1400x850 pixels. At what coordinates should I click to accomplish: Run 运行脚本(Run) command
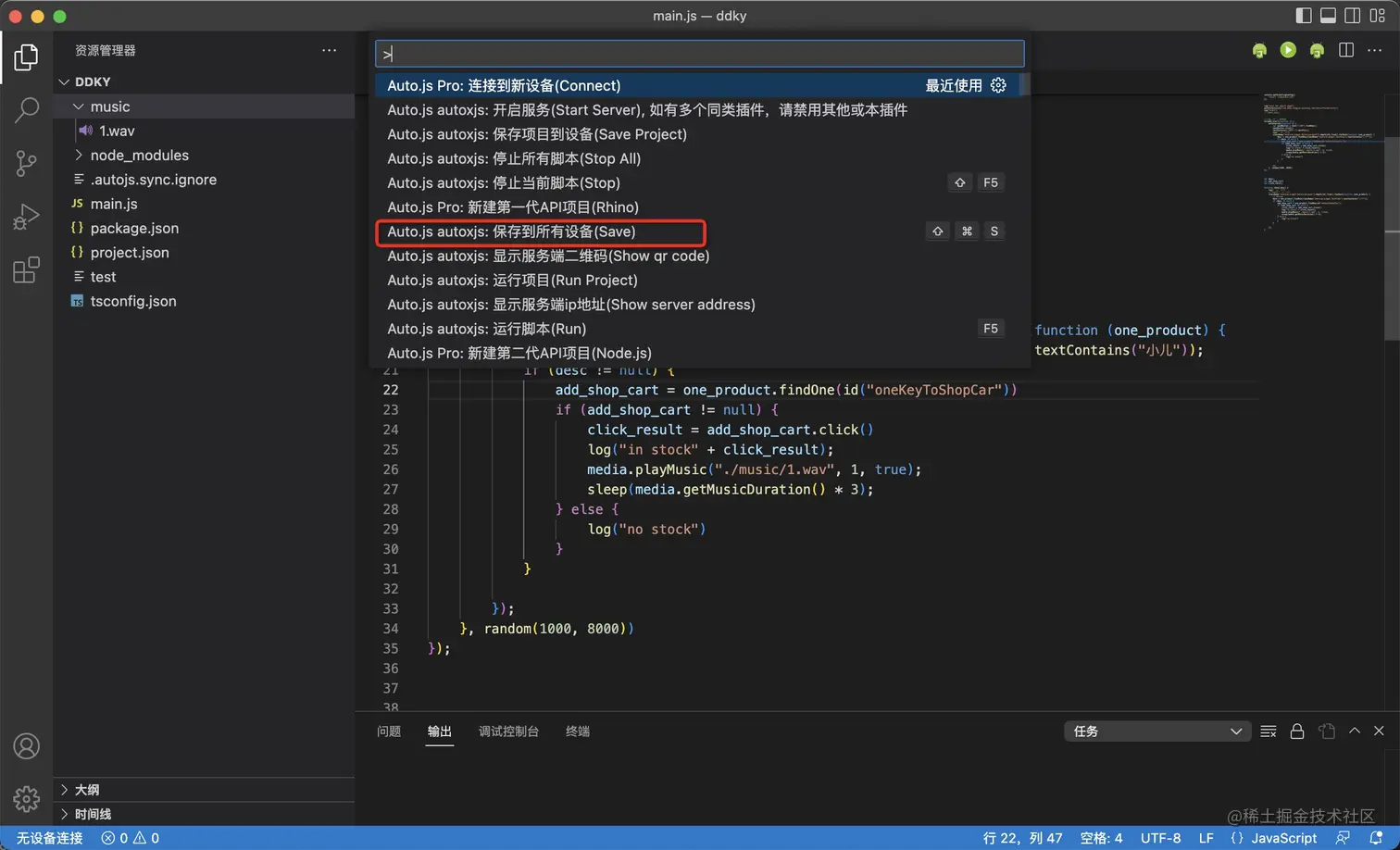point(699,329)
